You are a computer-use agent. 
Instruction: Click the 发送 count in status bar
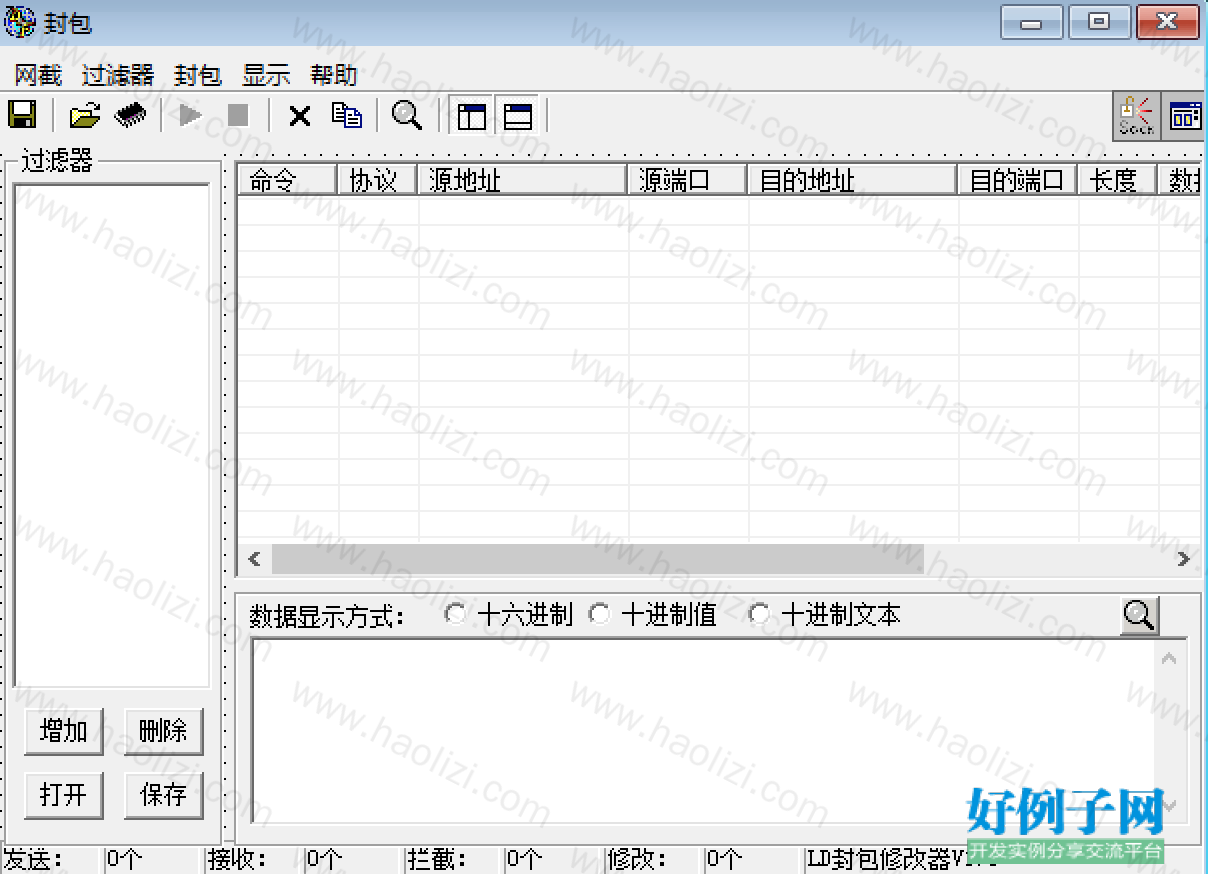[154, 859]
